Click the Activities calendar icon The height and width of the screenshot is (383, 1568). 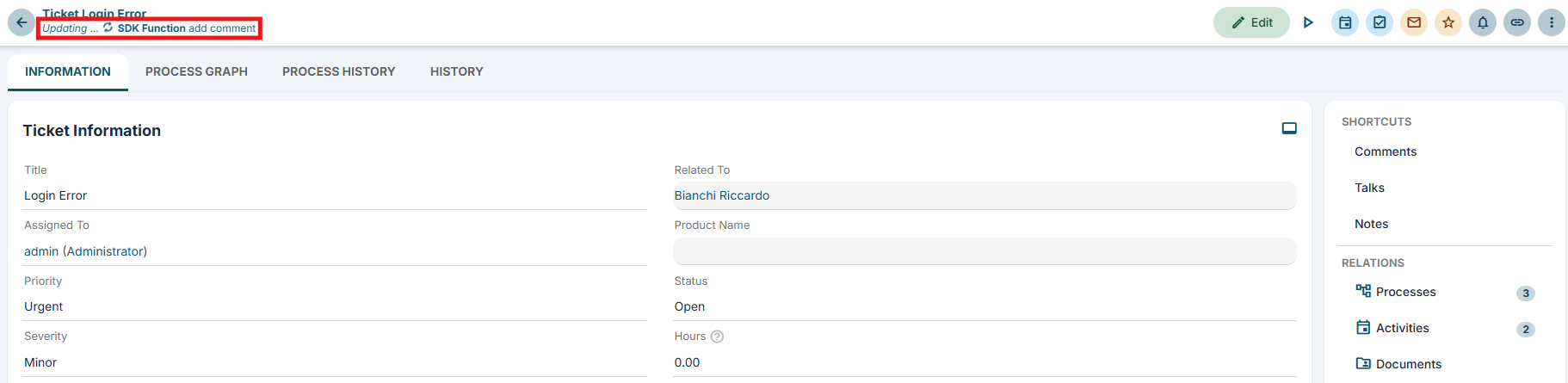click(x=1363, y=327)
